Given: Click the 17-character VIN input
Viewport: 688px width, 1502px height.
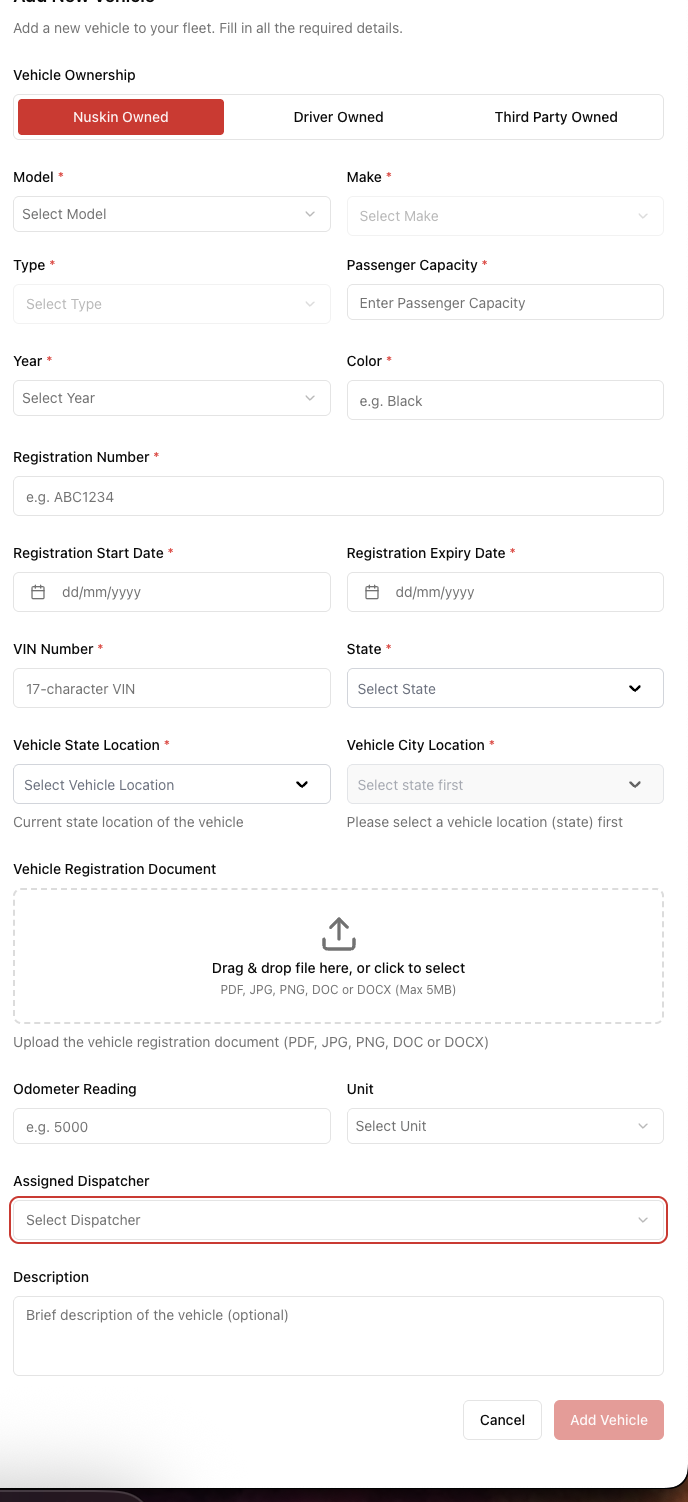Looking at the screenshot, I should click(171, 689).
